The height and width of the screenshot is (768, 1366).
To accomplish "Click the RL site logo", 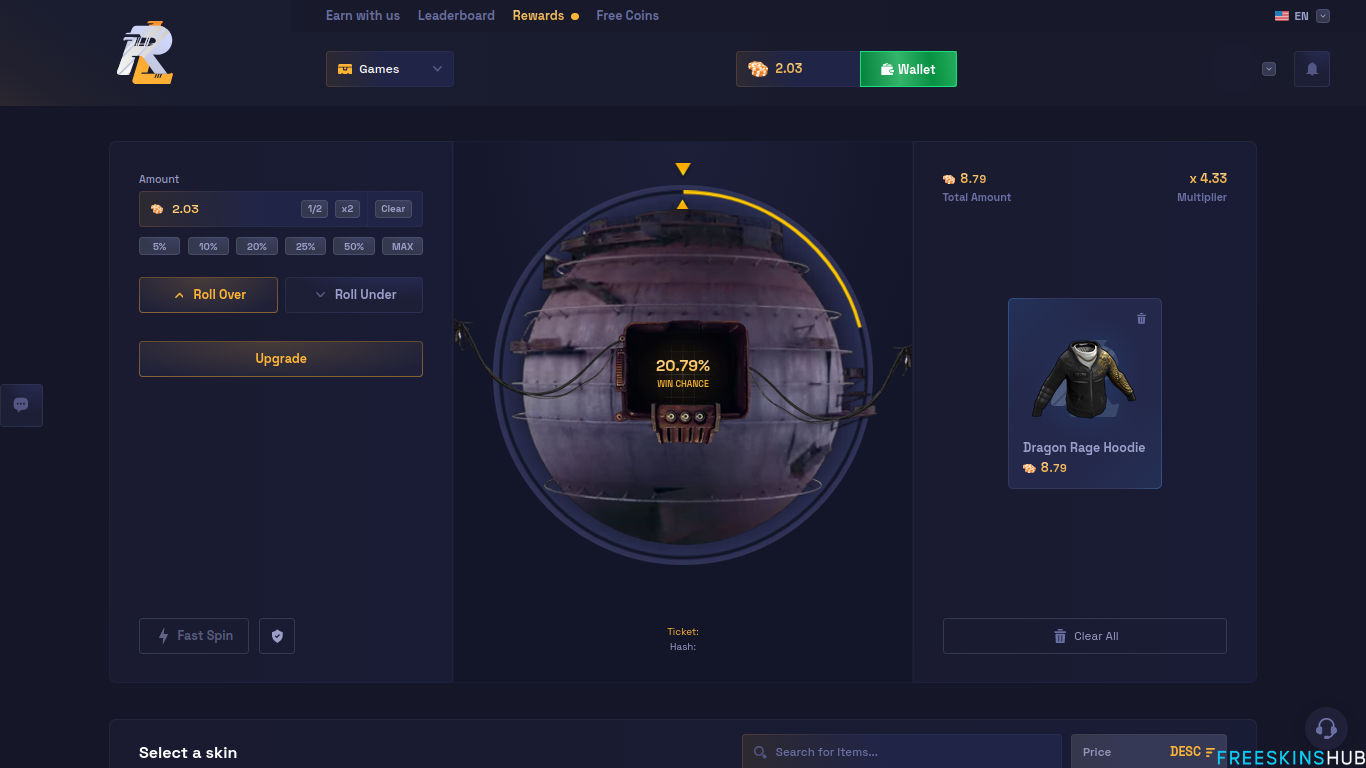I will pyautogui.click(x=145, y=53).
